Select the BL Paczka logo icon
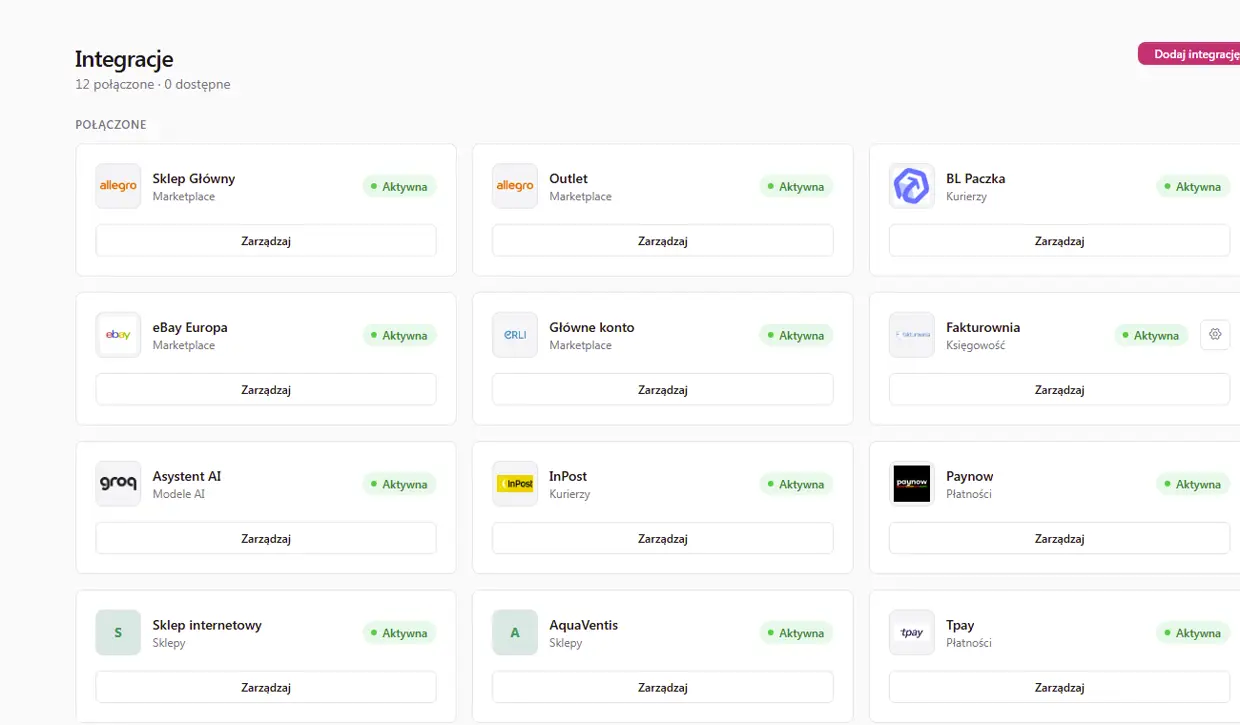1240x725 pixels. [x=912, y=186]
